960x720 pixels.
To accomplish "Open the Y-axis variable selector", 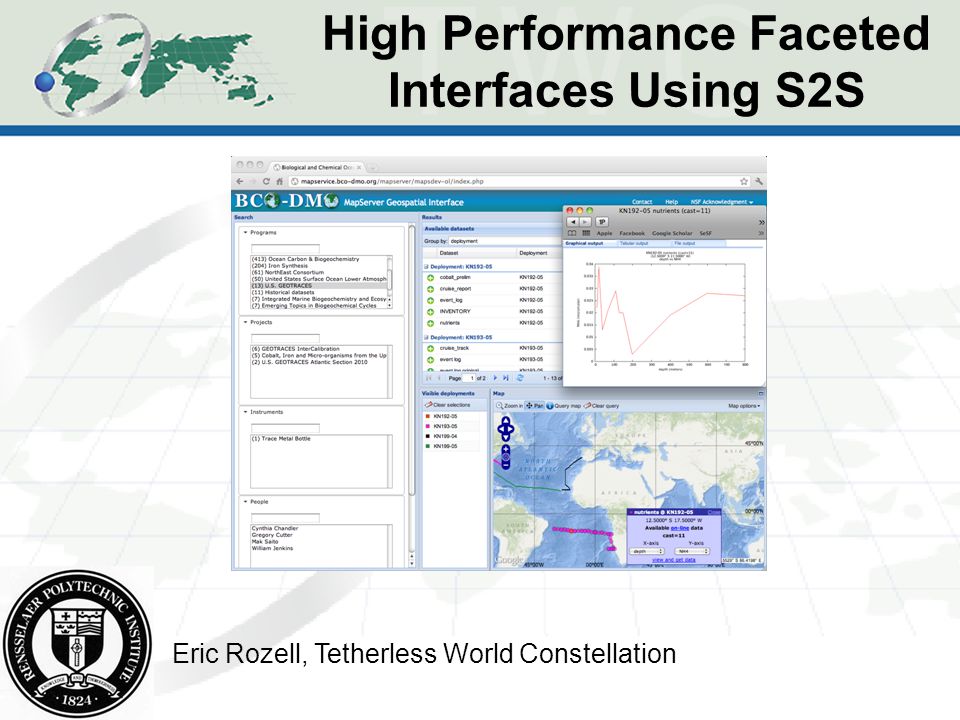I will [692, 552].
